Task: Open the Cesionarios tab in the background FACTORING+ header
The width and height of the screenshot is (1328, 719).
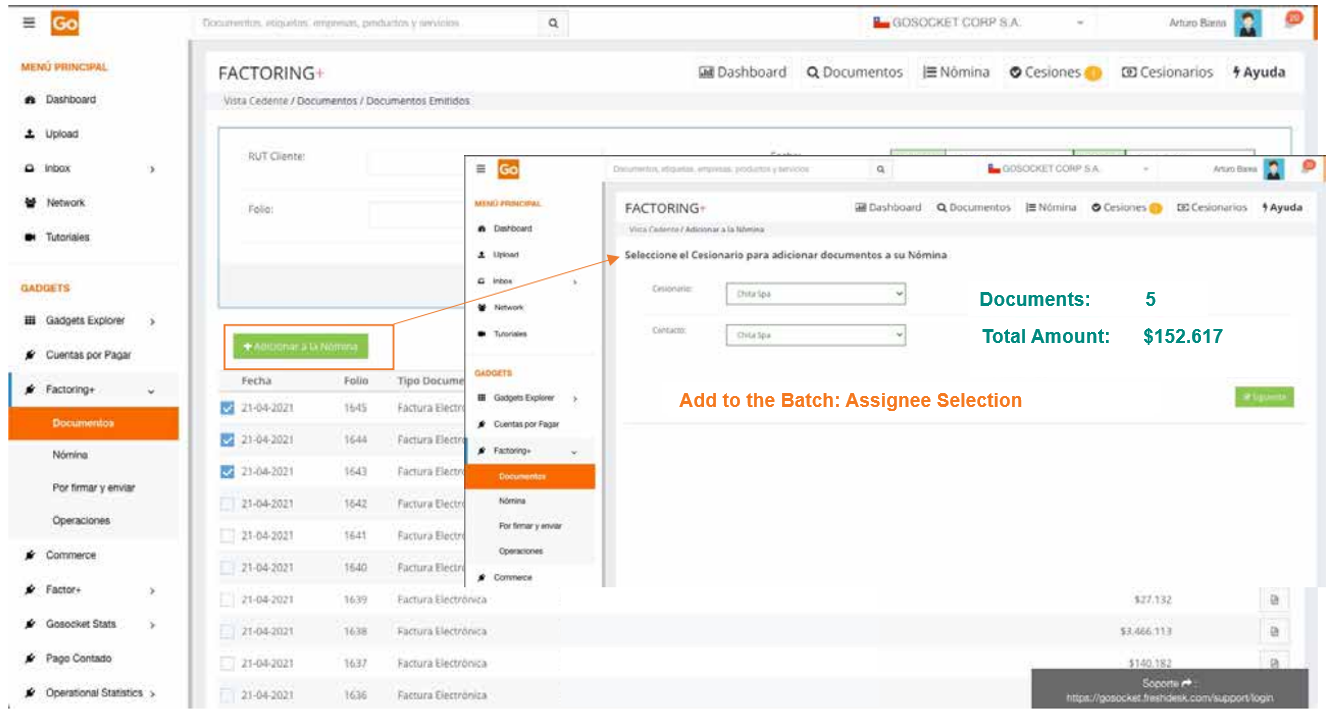Action: point(1167,73)
